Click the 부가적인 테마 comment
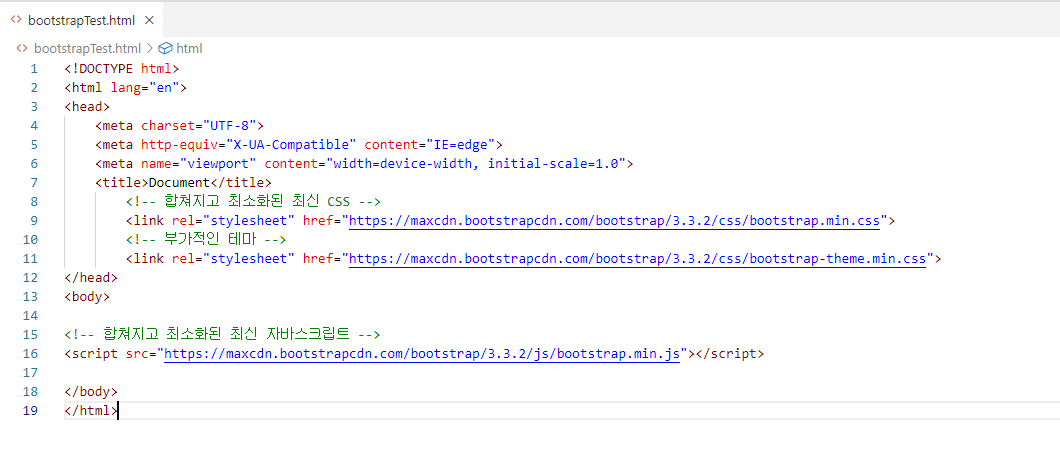1060x453 pixels. click(x=207, y=239)
